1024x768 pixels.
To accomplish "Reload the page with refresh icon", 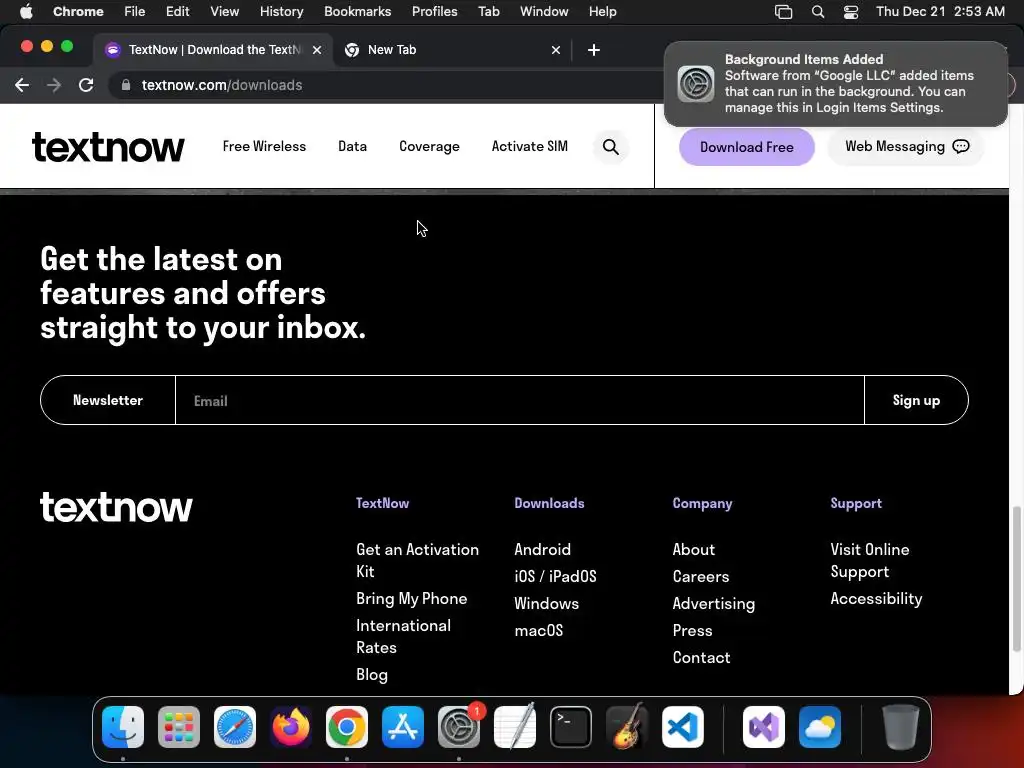I will tap(86, 85).
